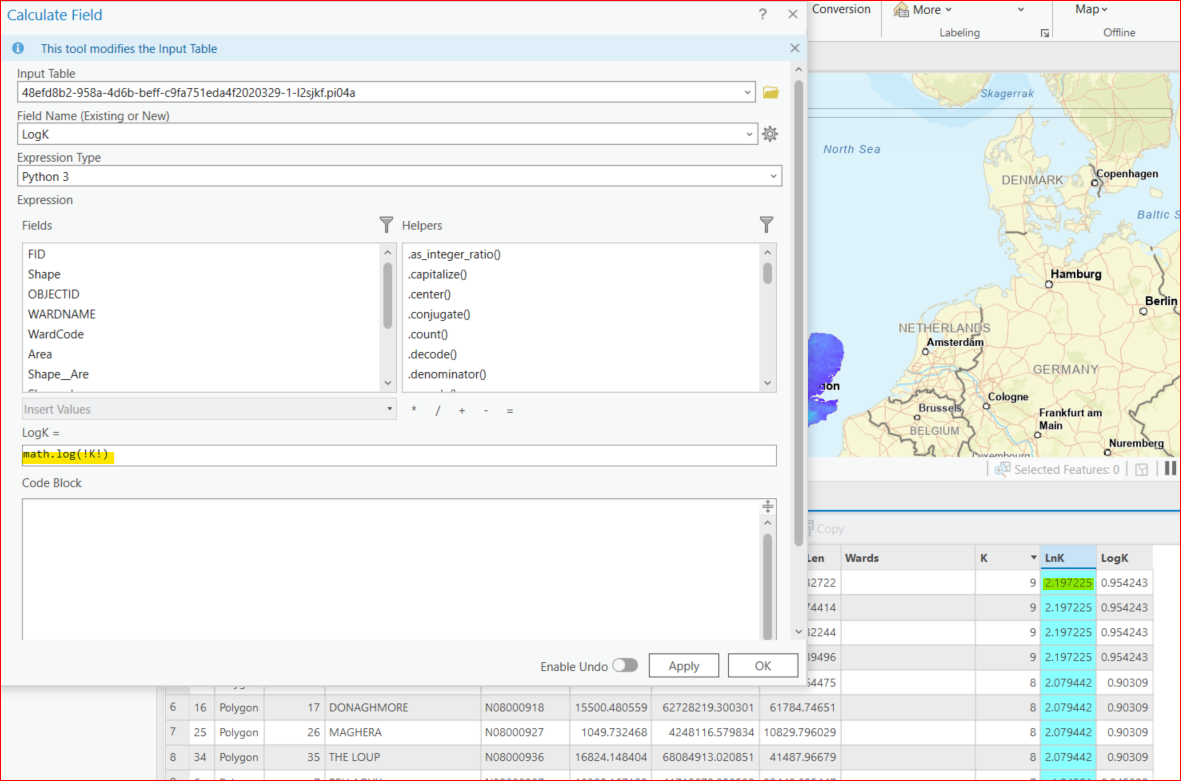
Task: Open field properties with the gear icon
Action: [x=769, y=133]
